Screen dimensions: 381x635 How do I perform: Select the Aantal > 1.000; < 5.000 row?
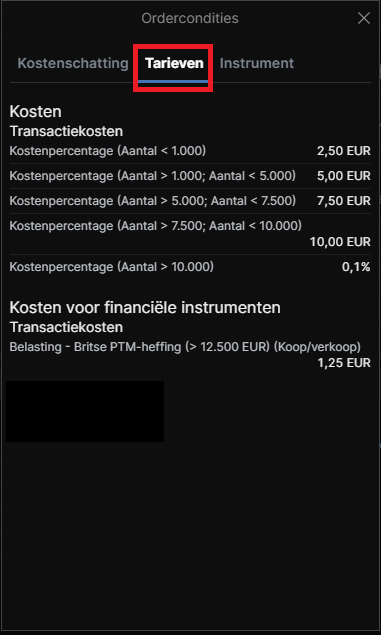click(x=190, y=176)
